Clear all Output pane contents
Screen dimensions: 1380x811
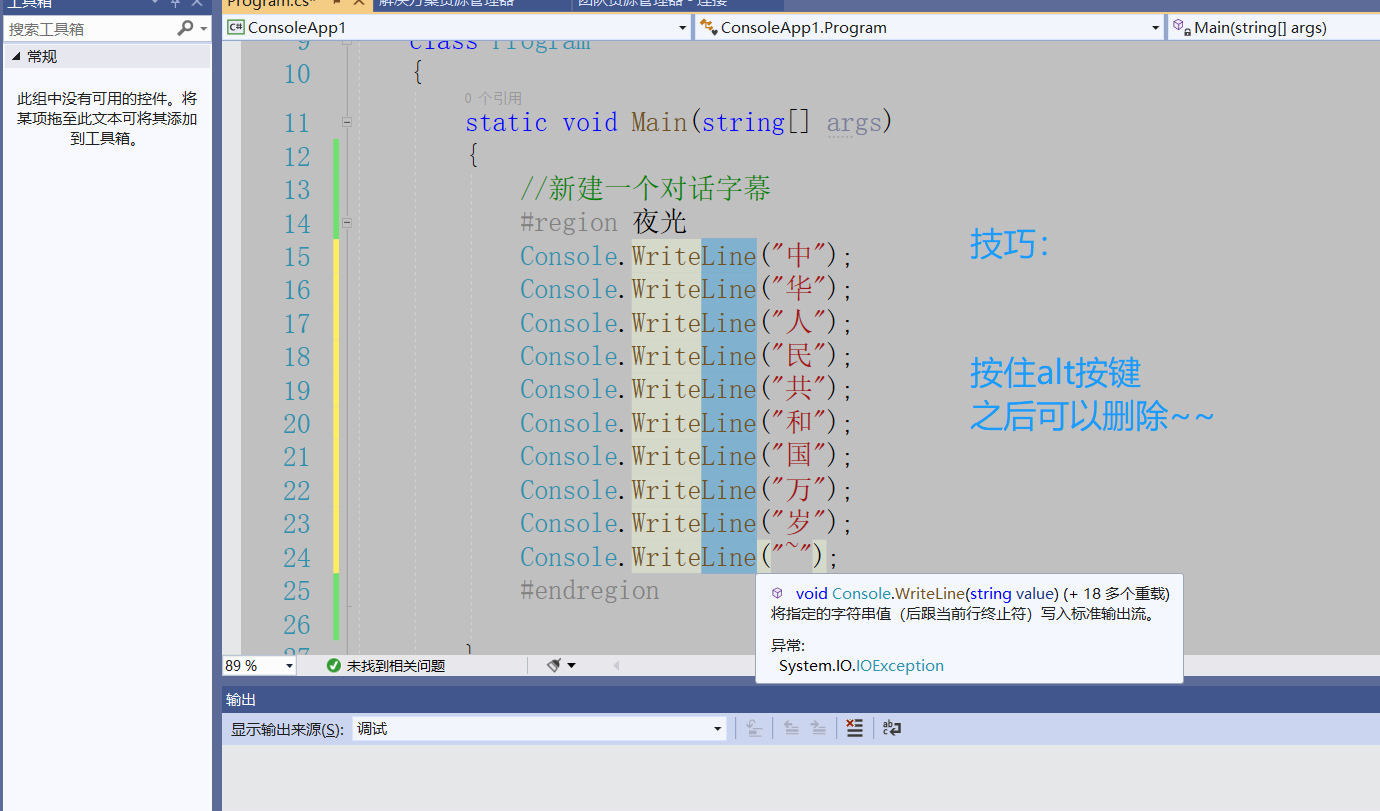click(854, 729)
